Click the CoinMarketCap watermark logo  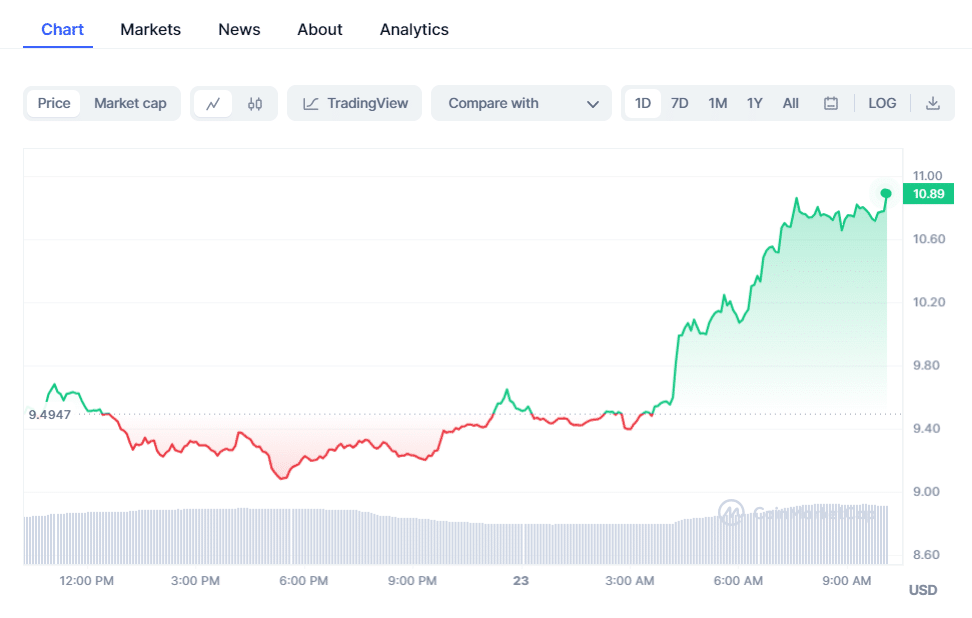pos(732,513)
